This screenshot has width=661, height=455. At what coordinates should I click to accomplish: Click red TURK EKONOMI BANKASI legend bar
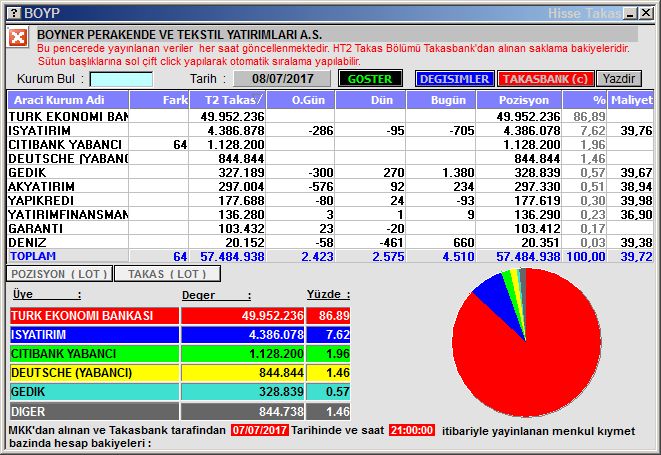pyautogui.click(x=94, y=315)
